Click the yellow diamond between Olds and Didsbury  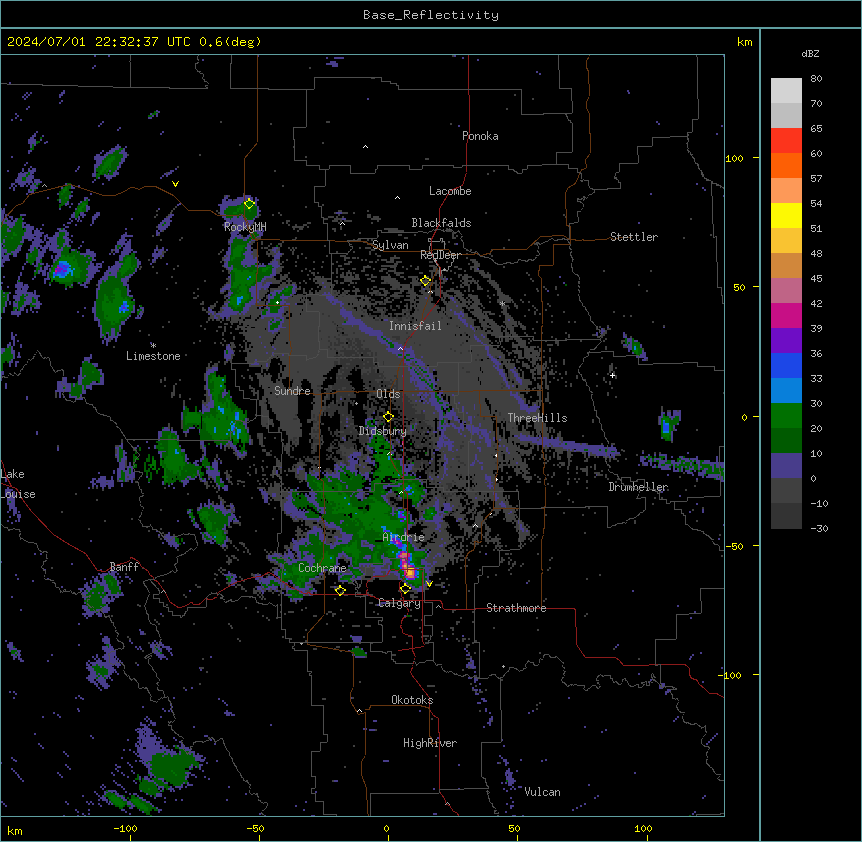coord(389,417)
